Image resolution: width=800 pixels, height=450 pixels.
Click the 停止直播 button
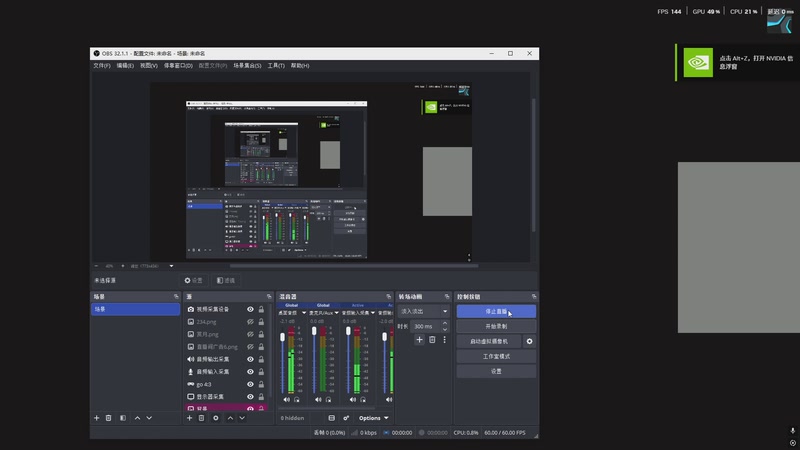coord(496,311)
